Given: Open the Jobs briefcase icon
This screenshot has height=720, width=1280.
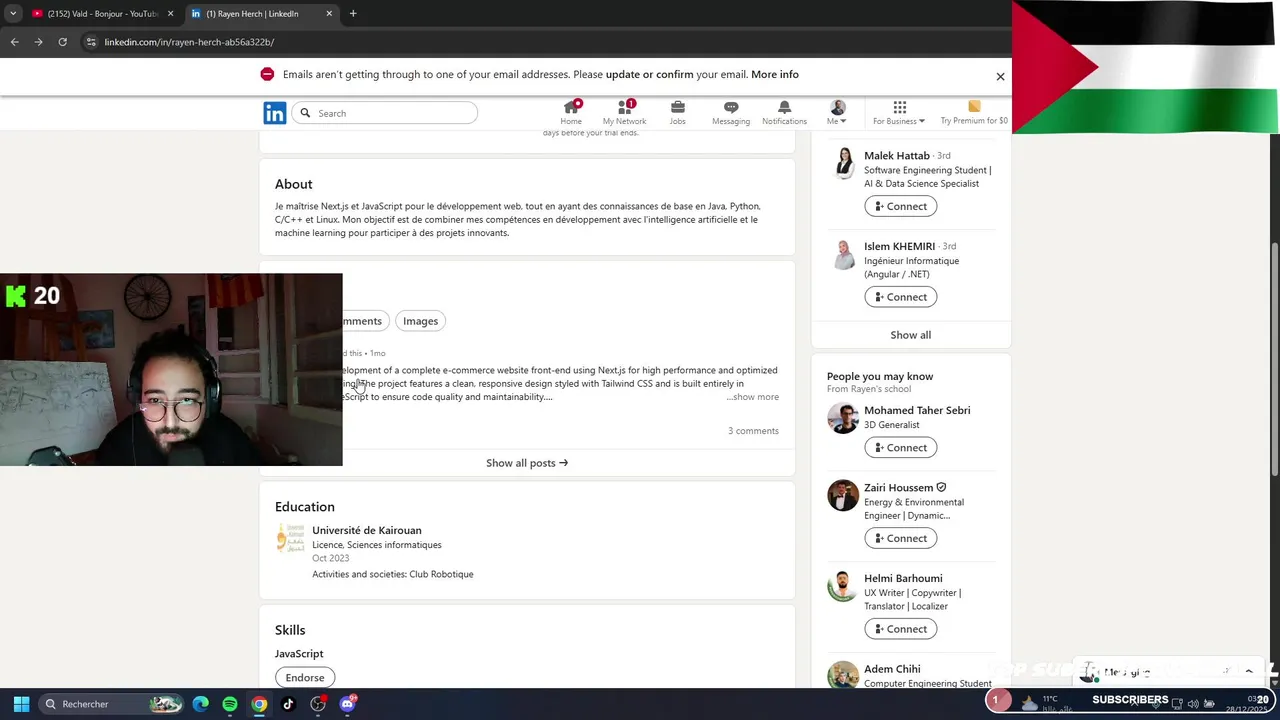Looking at the screenshot, I should pos(677,107).
